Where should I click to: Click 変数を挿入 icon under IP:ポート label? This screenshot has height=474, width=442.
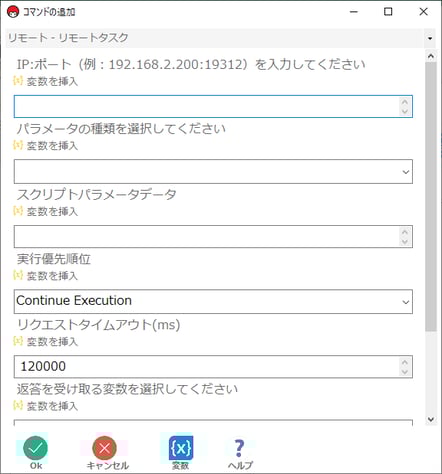[18, 80]
